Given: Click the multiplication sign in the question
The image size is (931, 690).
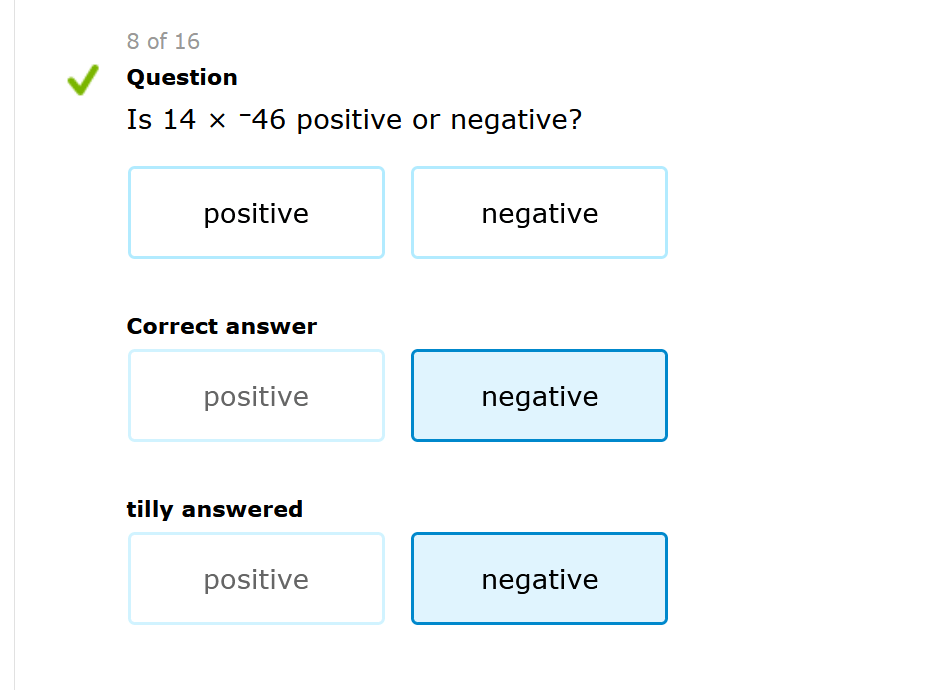Looking at the screenshot, I should coord(217,122).
